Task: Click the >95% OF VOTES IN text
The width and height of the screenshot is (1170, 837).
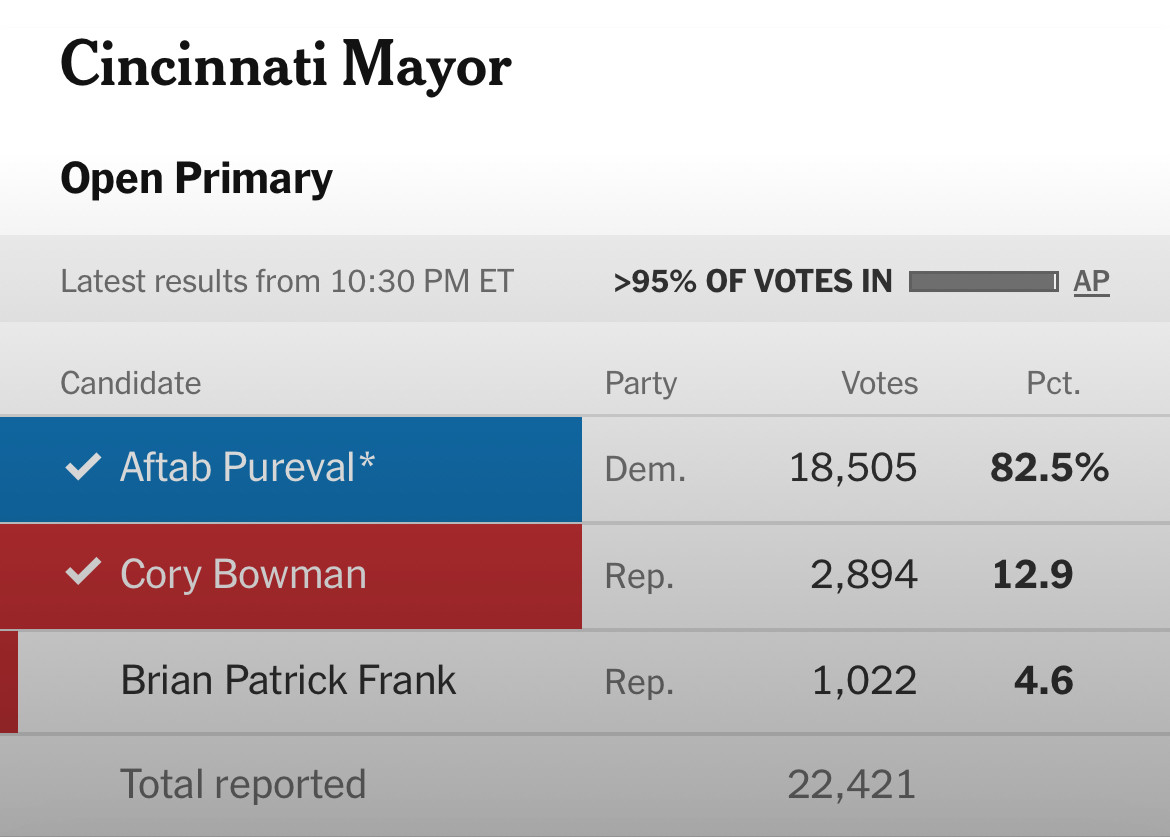Action: point(752,282)
